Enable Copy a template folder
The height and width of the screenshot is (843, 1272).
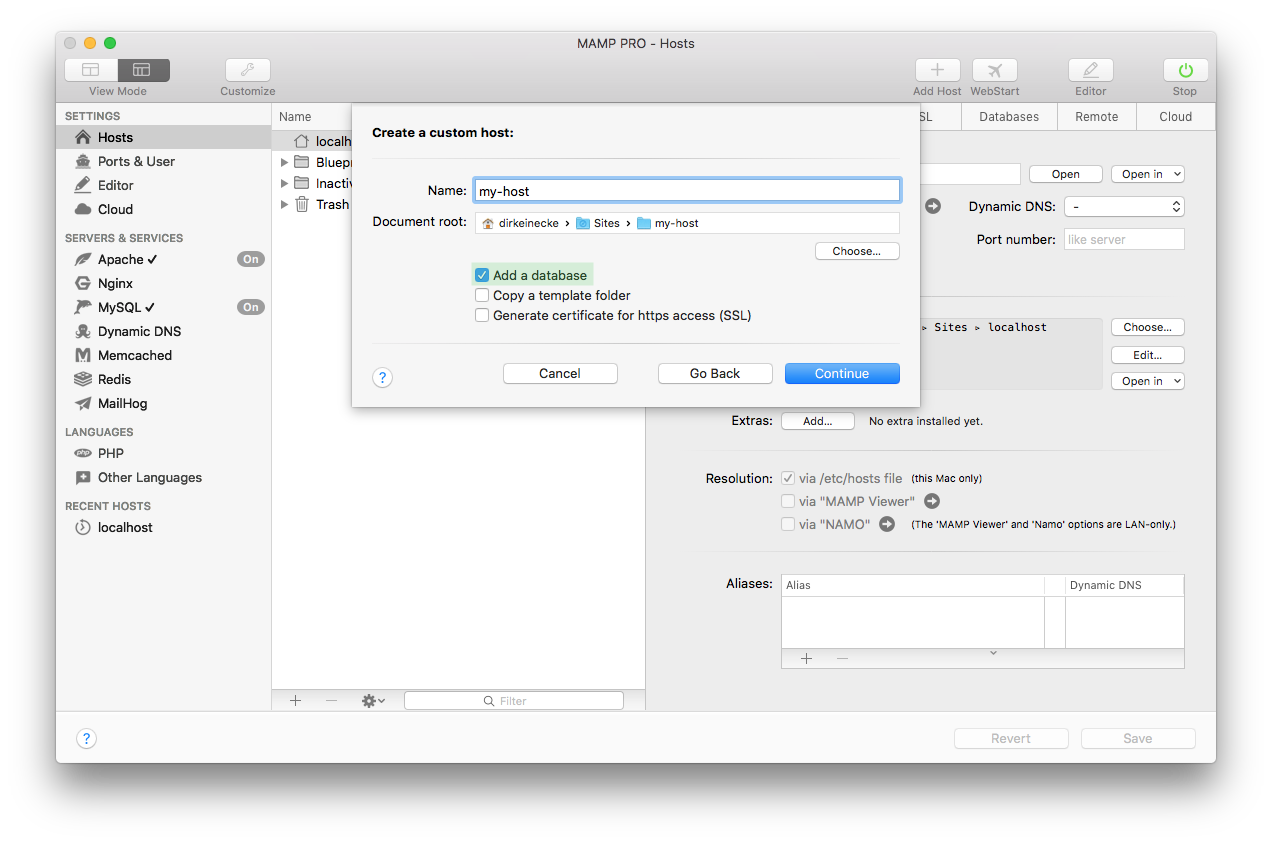(x=482, y=296)
